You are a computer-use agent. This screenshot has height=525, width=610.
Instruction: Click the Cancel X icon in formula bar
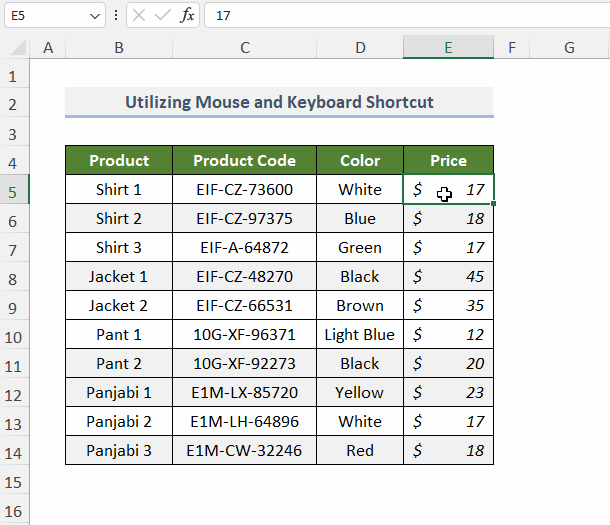pos(139,16)
